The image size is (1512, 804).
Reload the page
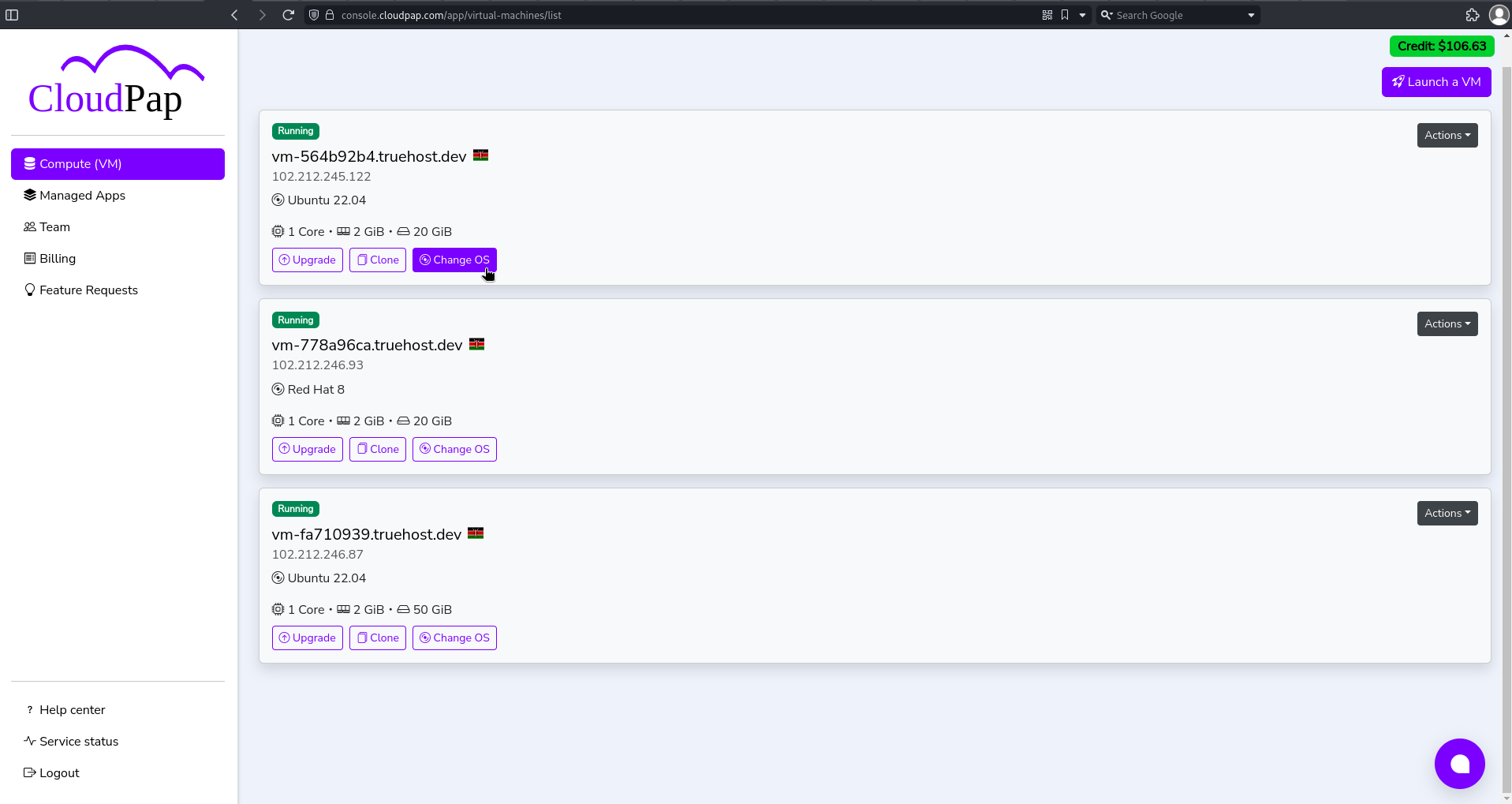click(288, 14)
